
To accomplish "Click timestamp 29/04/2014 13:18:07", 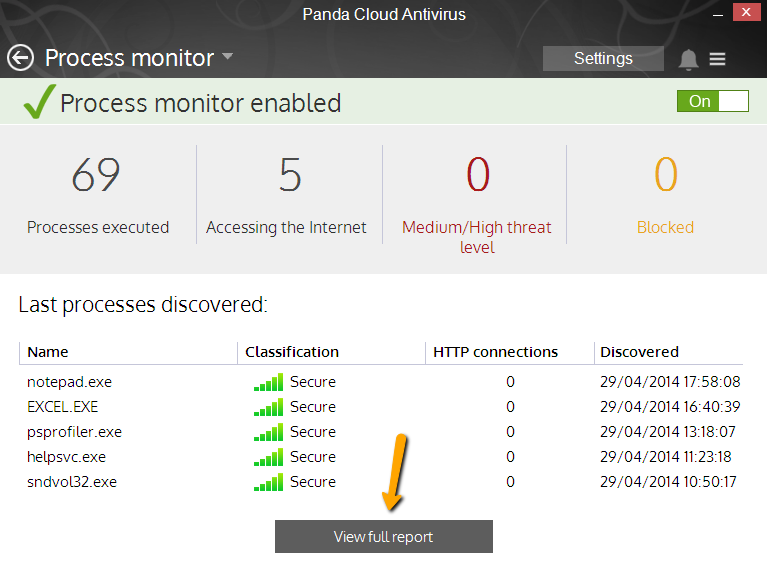I will (668, 432).
